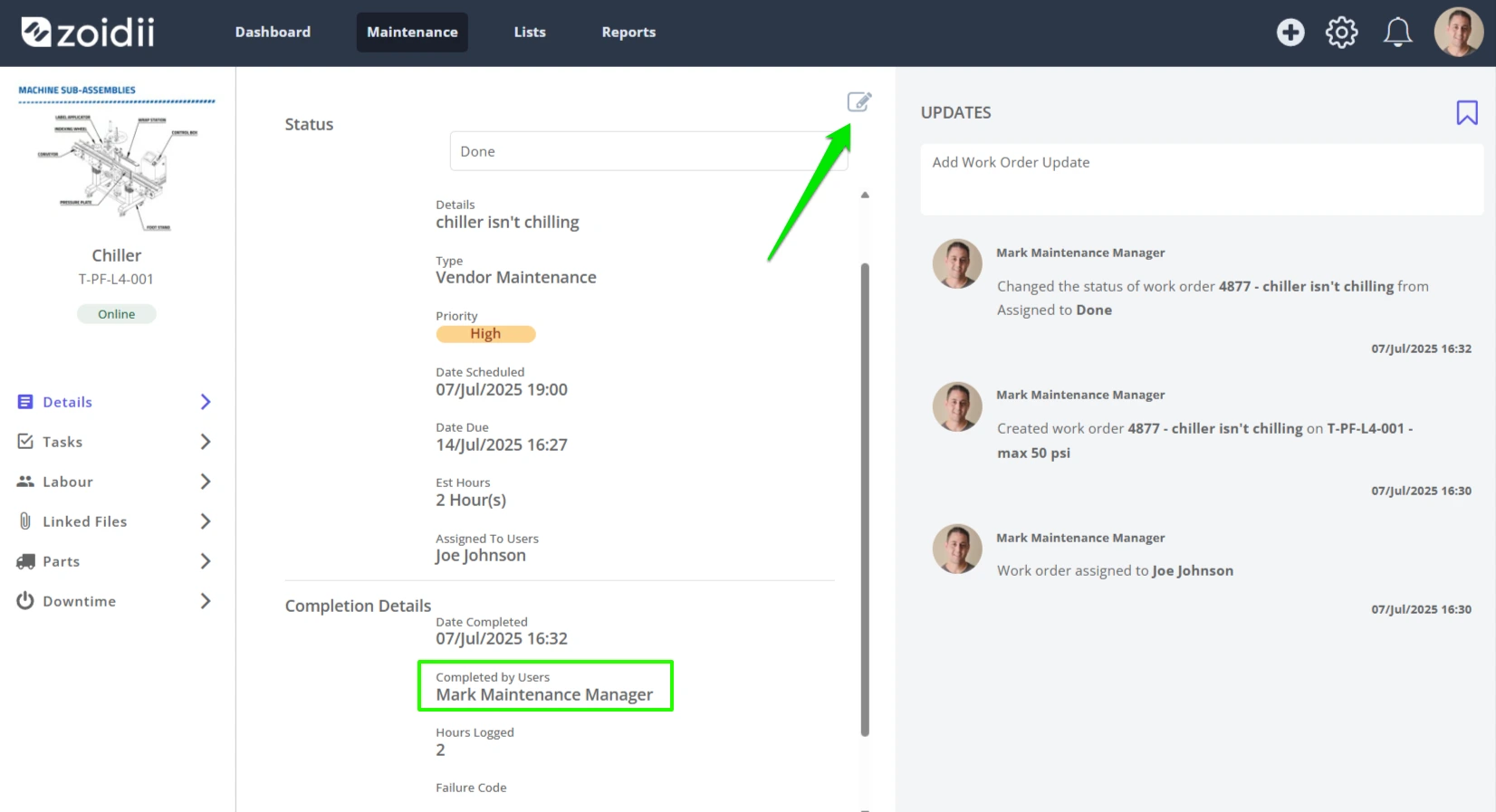Select Details in the sidebar
Image resolution: width=1496 pixels, height=812 pixels.
[115, 402]
